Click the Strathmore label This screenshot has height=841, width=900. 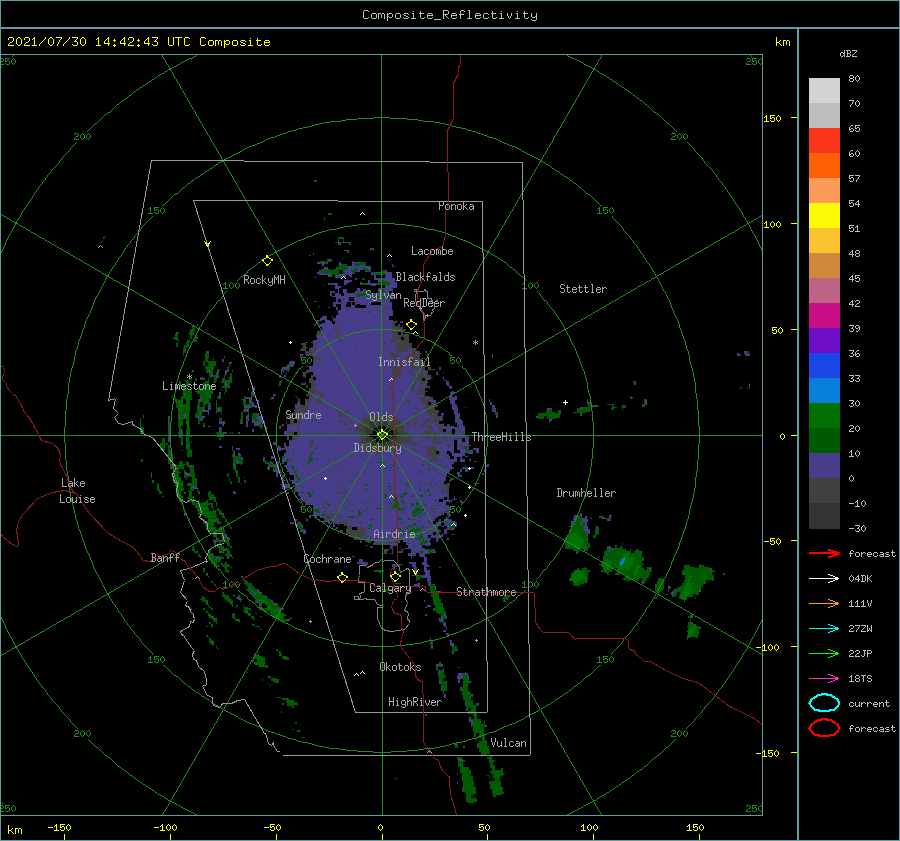(486, 592)
